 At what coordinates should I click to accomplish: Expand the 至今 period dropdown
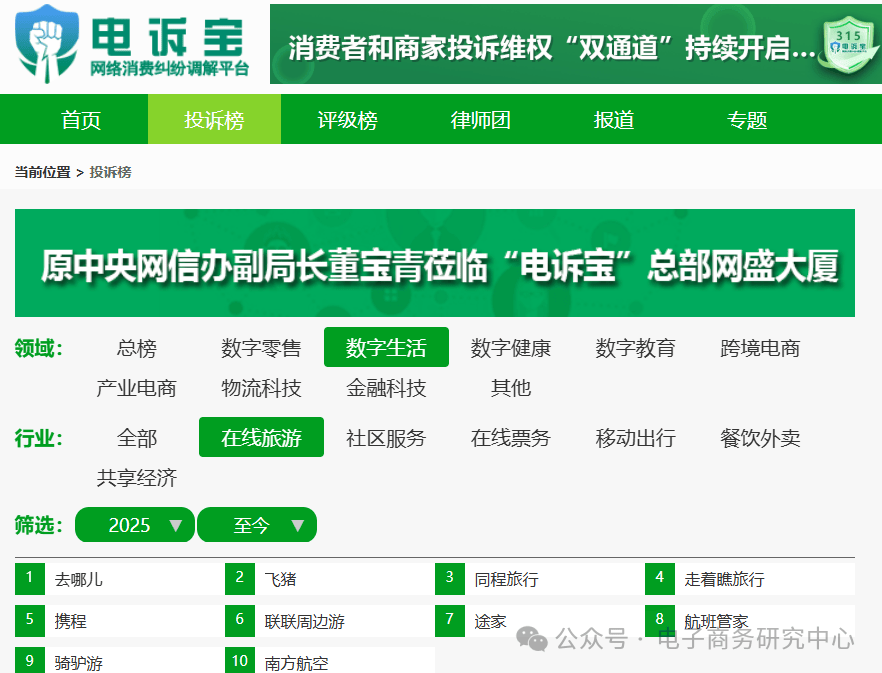257,525
